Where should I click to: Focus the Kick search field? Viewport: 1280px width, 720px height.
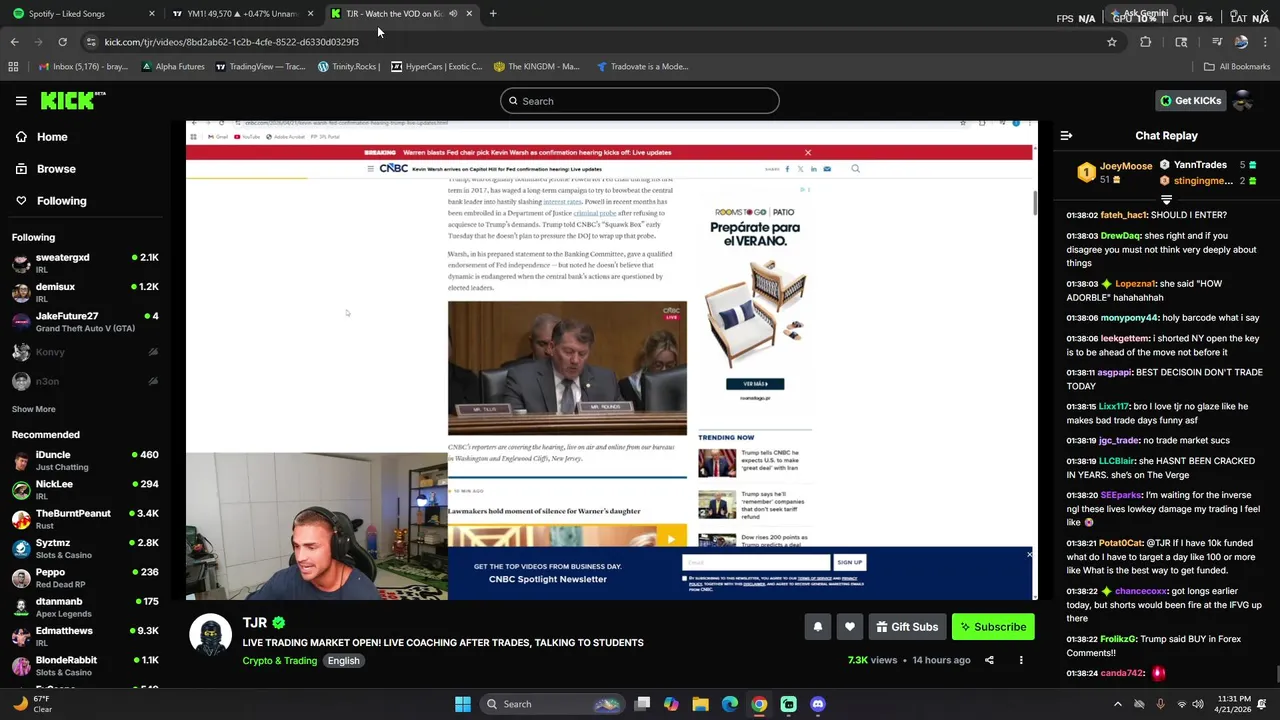(x=640, y=101)
